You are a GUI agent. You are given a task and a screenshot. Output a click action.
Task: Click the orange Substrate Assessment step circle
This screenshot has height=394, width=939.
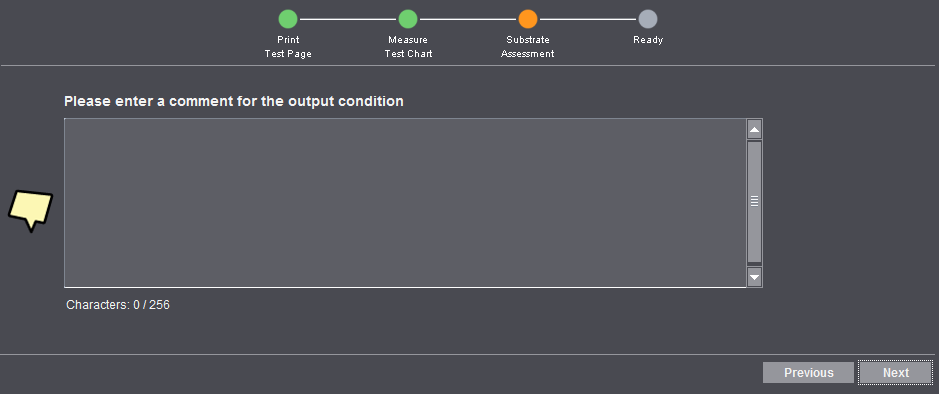528,19
